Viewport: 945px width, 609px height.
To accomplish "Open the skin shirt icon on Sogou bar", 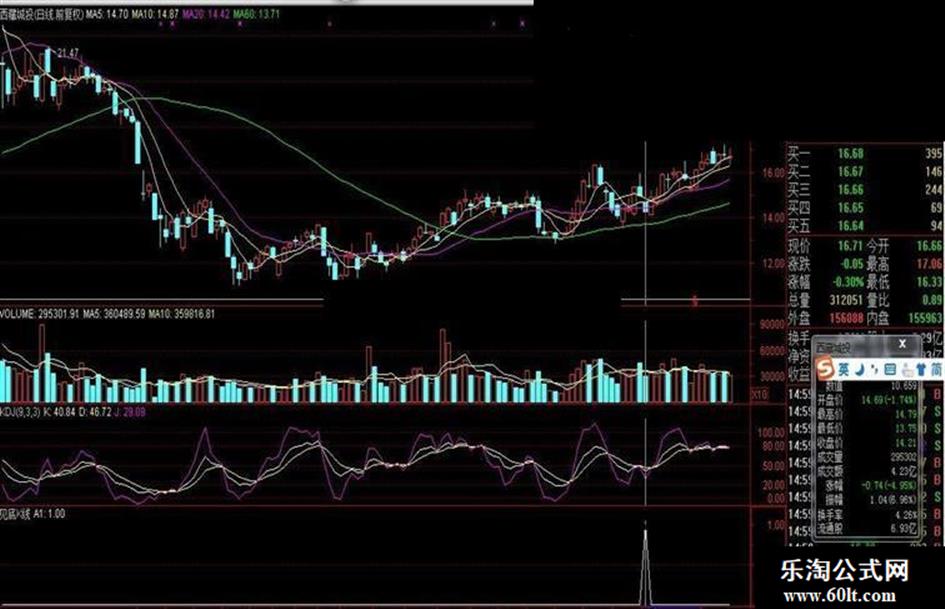I will 921,369.
